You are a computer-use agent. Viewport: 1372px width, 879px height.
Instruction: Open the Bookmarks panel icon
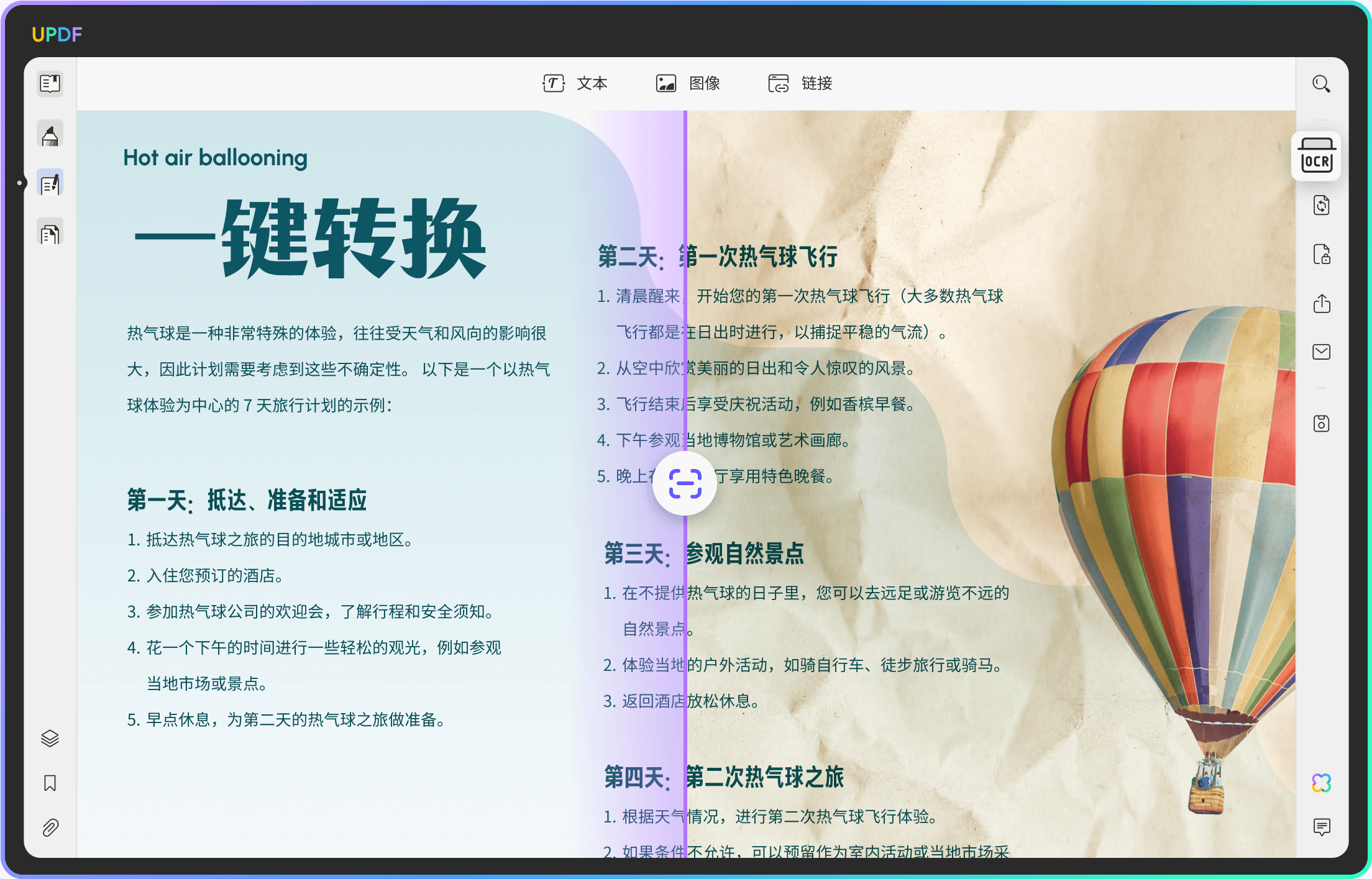pos(50,783)
